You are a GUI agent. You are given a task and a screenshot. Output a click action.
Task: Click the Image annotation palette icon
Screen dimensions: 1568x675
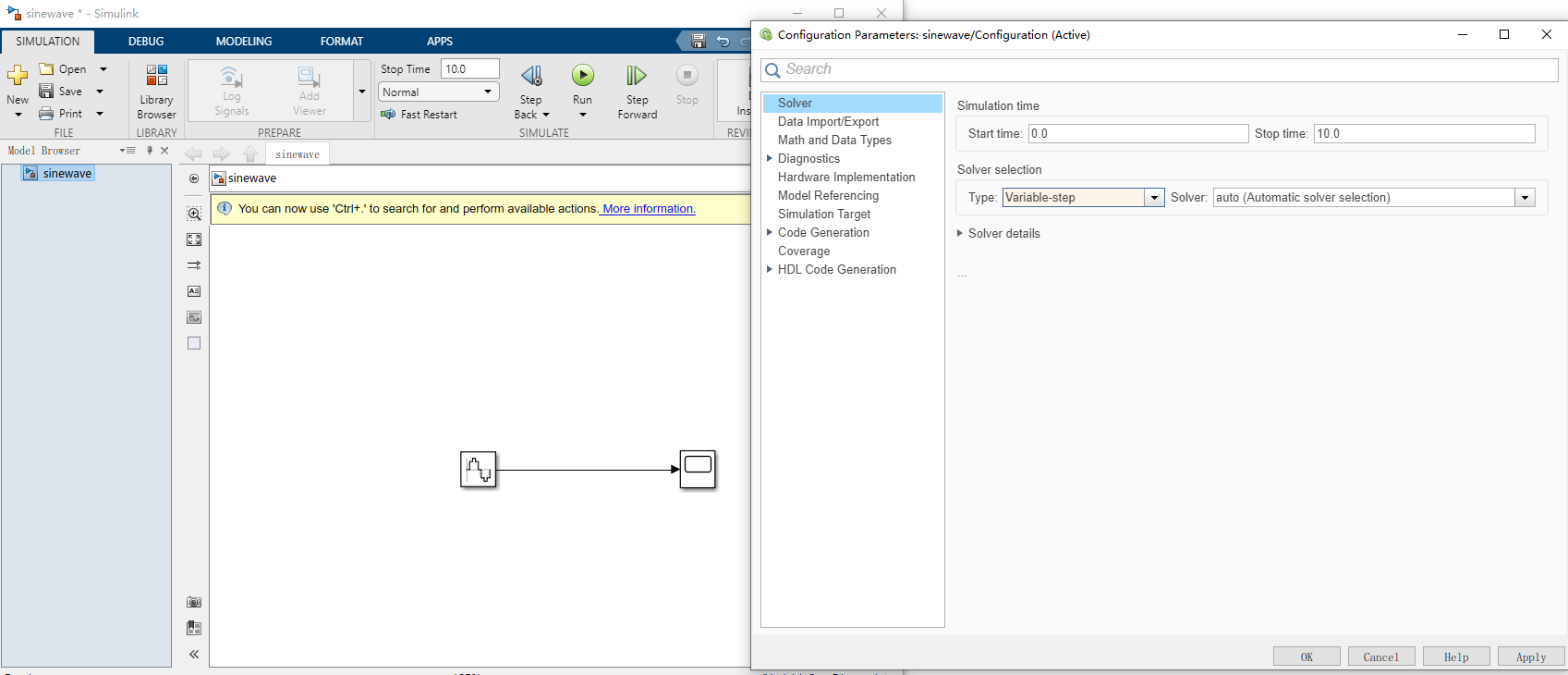click(x=194, y=317)
